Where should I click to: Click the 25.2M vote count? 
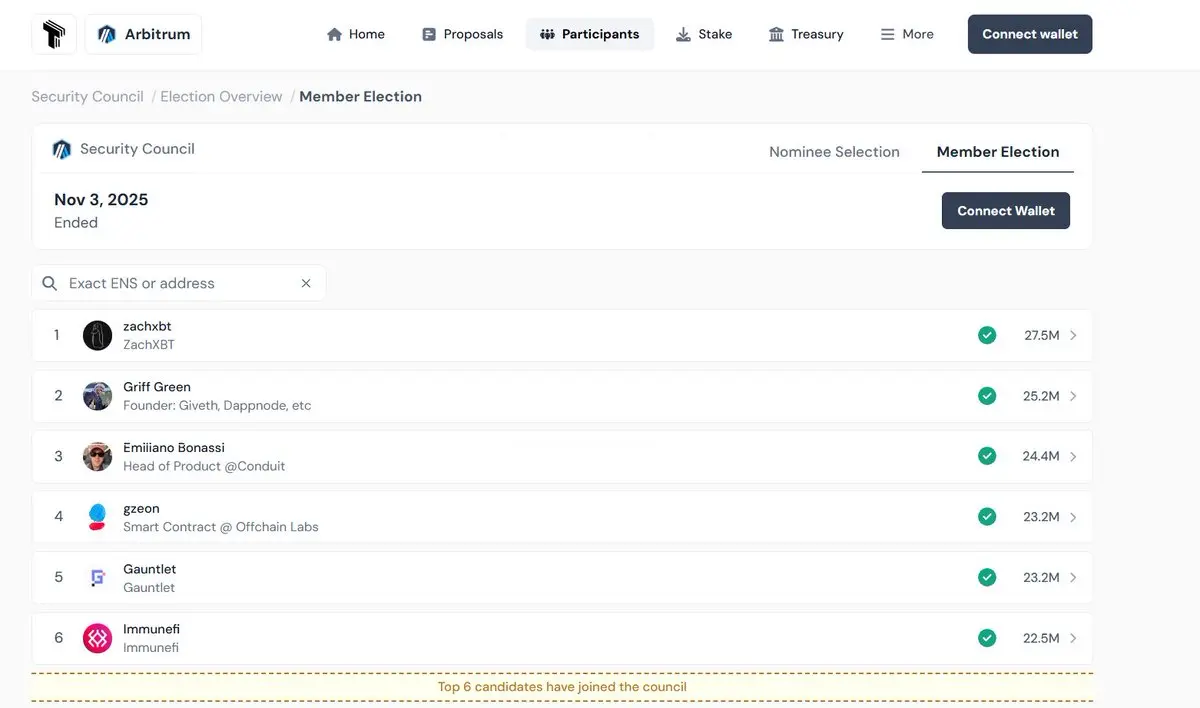1041,397
